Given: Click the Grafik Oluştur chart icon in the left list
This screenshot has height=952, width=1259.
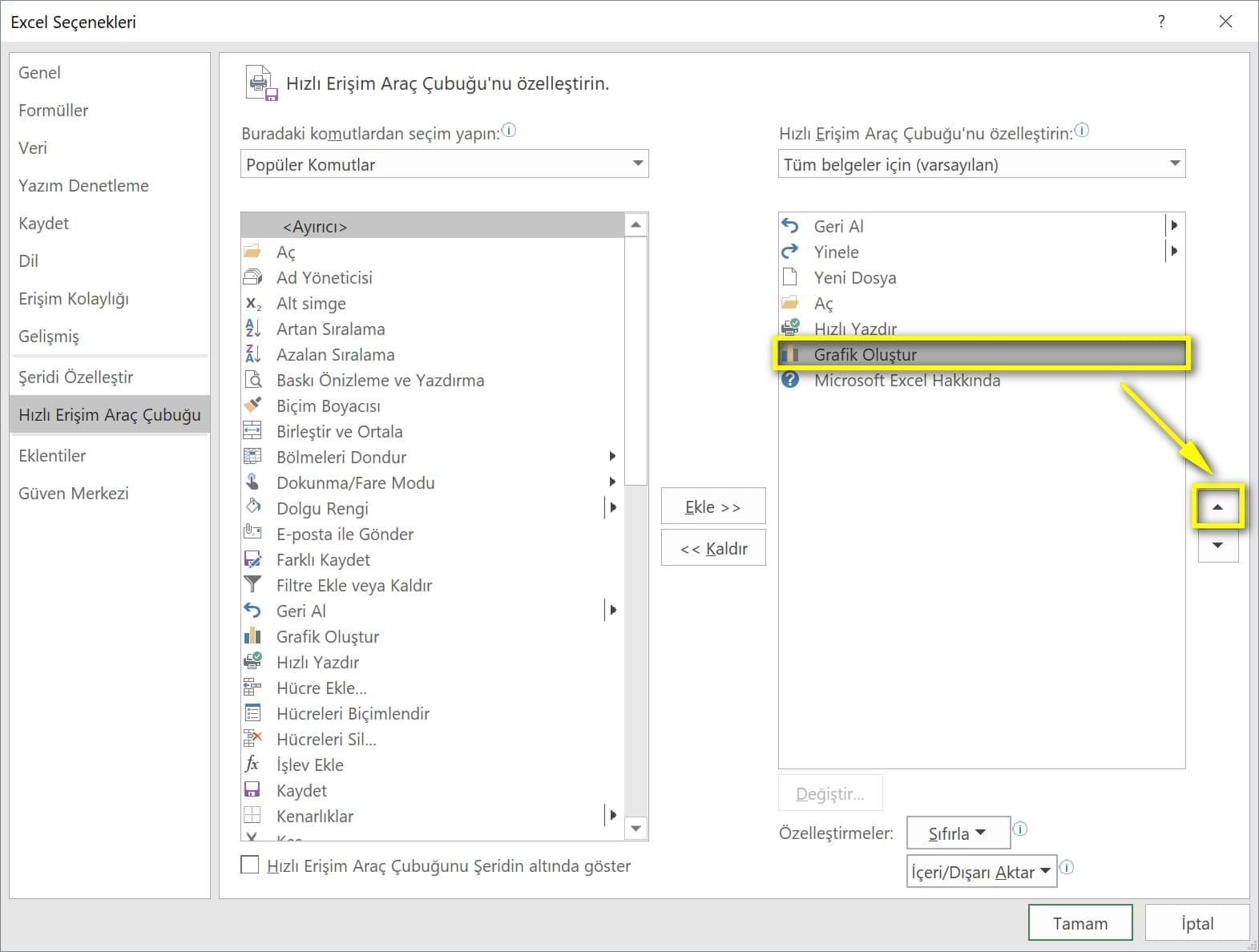Looking at the screenshot, I should (x=252, y=636).
